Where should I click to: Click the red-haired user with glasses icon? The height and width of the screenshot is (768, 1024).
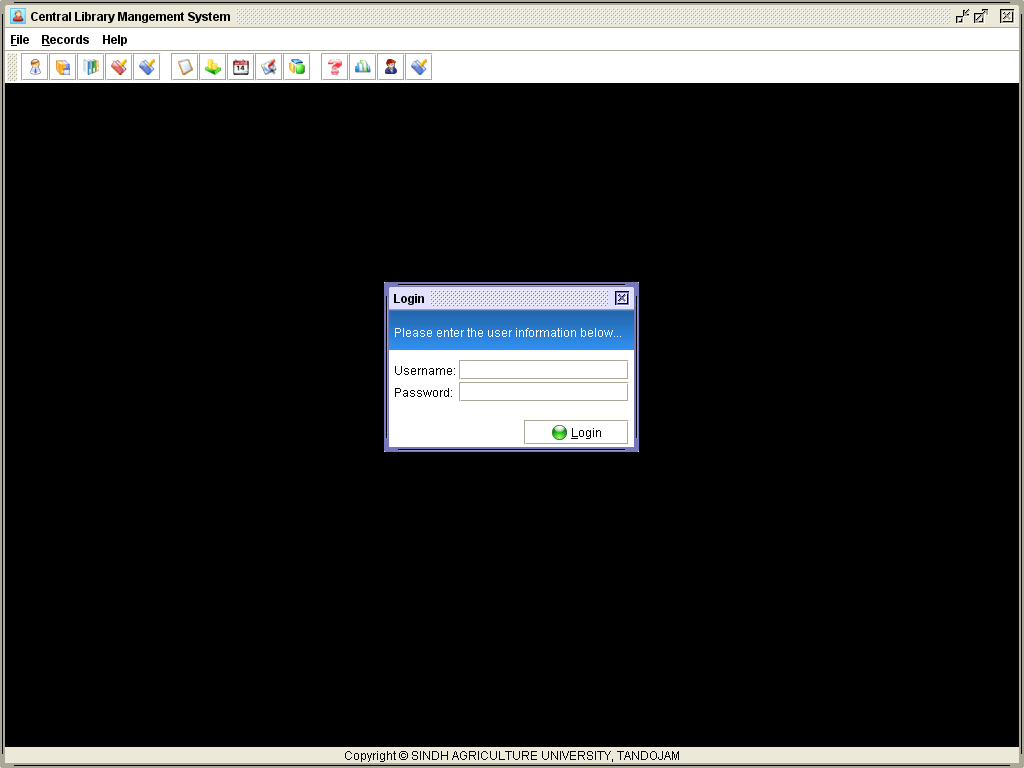coord(391,67)
